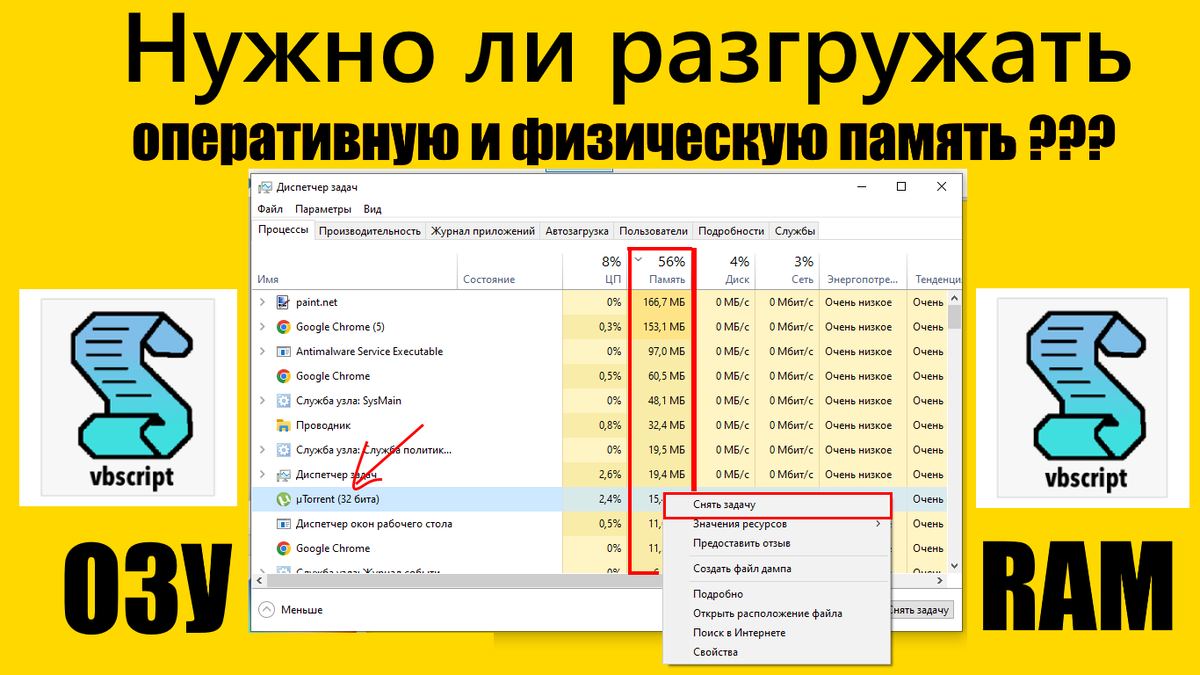Viewport: 1200px width, 675px height.
Task: Expand the paint.net process tree
Action: [x=262, y=302]
